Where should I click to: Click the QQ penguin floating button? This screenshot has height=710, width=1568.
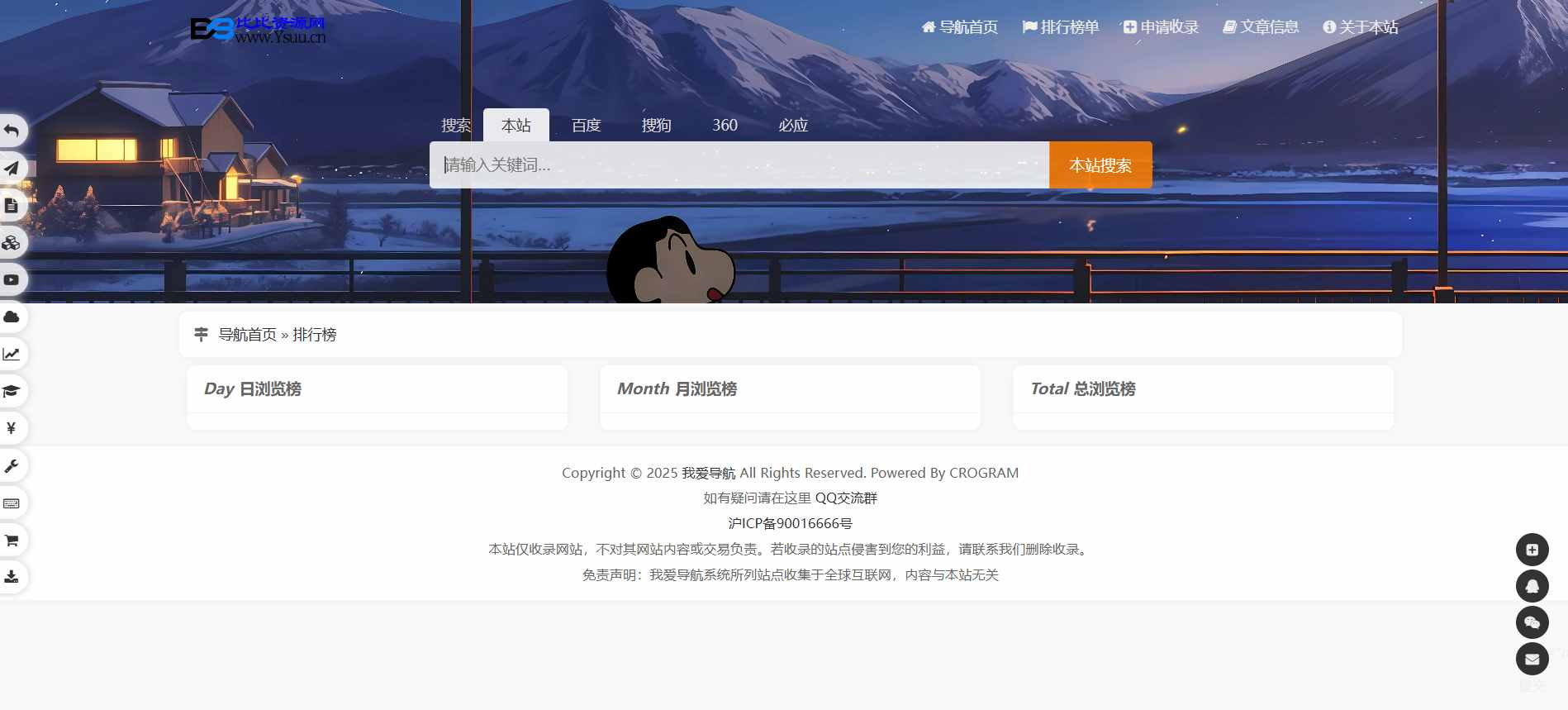pyautogui.click(x=1532, y=586)
